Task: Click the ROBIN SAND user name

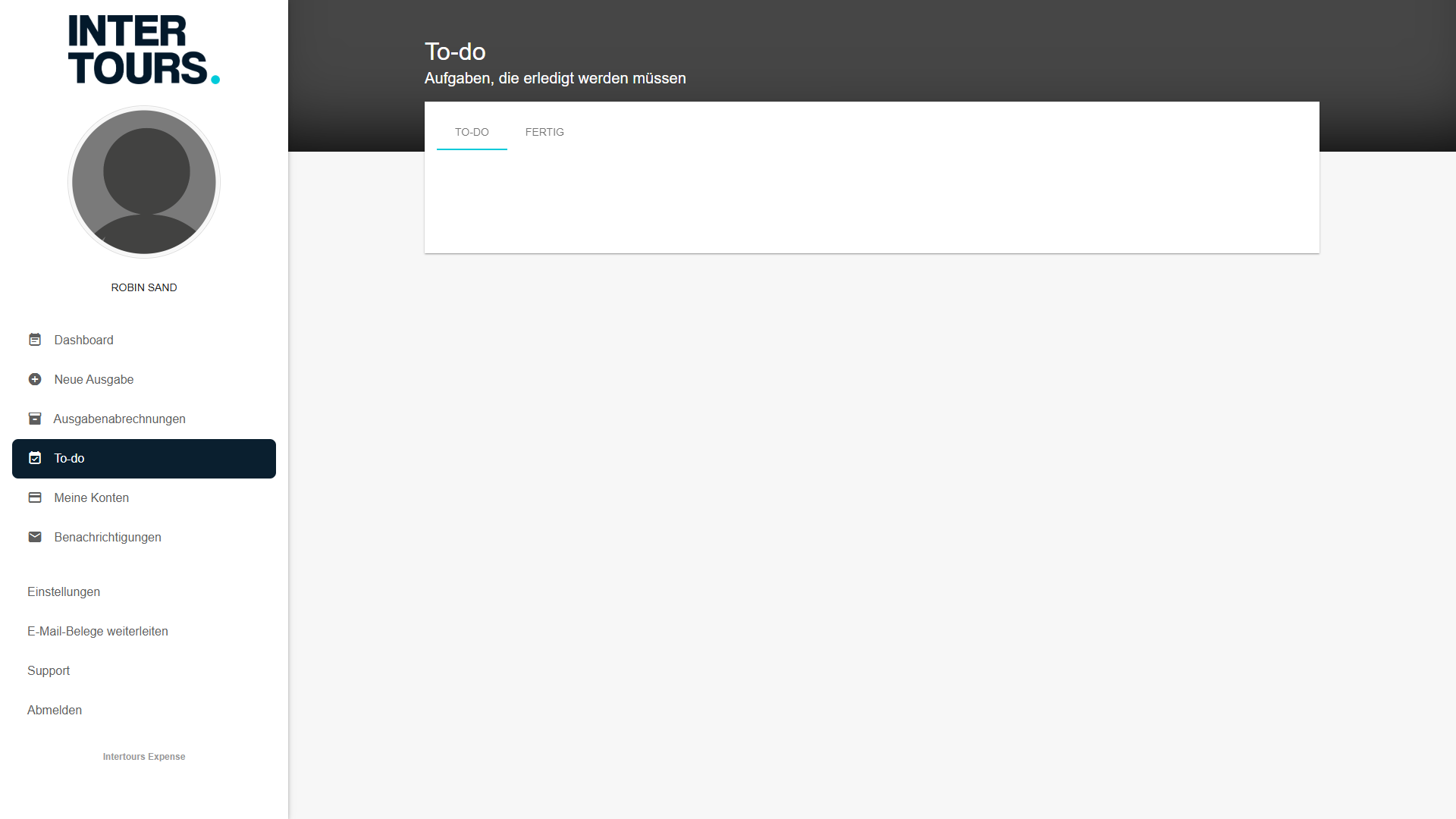Action: click(144, 287)
